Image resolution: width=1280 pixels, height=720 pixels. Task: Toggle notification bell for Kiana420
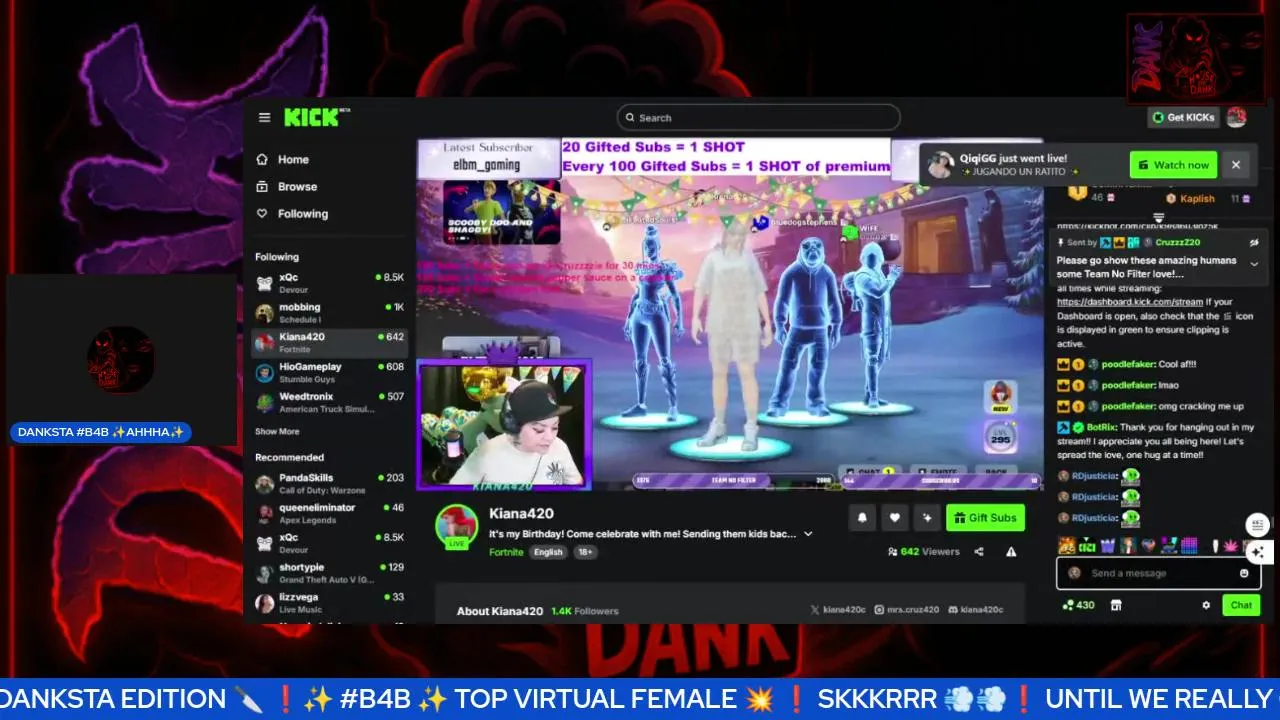click(862, 517)
